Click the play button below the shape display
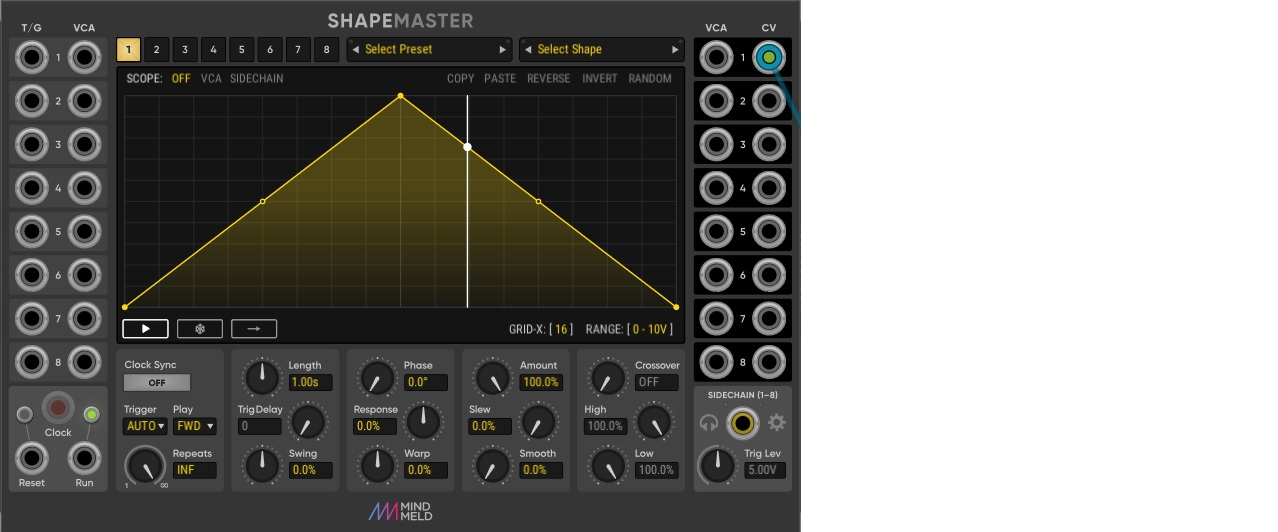The width and height of the screenshot is (1278, 532). [146, 328]
